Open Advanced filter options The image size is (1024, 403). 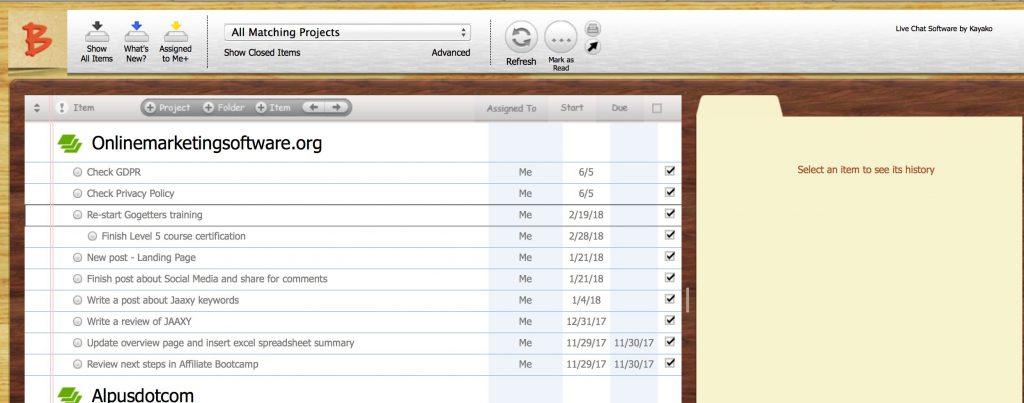pos(451,53)
